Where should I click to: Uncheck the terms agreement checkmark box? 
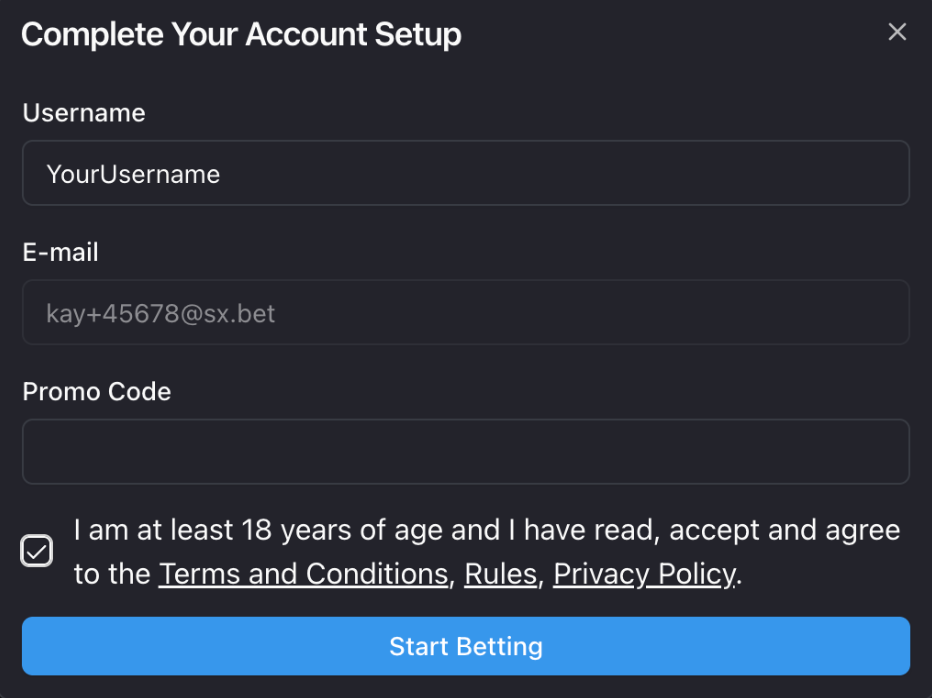click(x=37, y=551)
